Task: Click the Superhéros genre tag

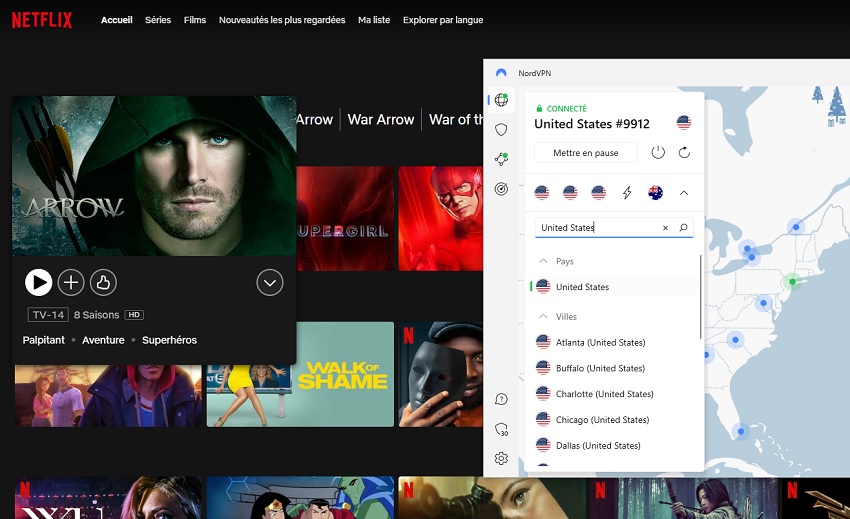Action: 169,340
